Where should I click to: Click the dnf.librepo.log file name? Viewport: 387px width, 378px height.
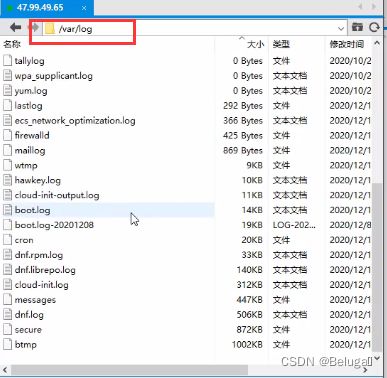[x=45, y=270]
